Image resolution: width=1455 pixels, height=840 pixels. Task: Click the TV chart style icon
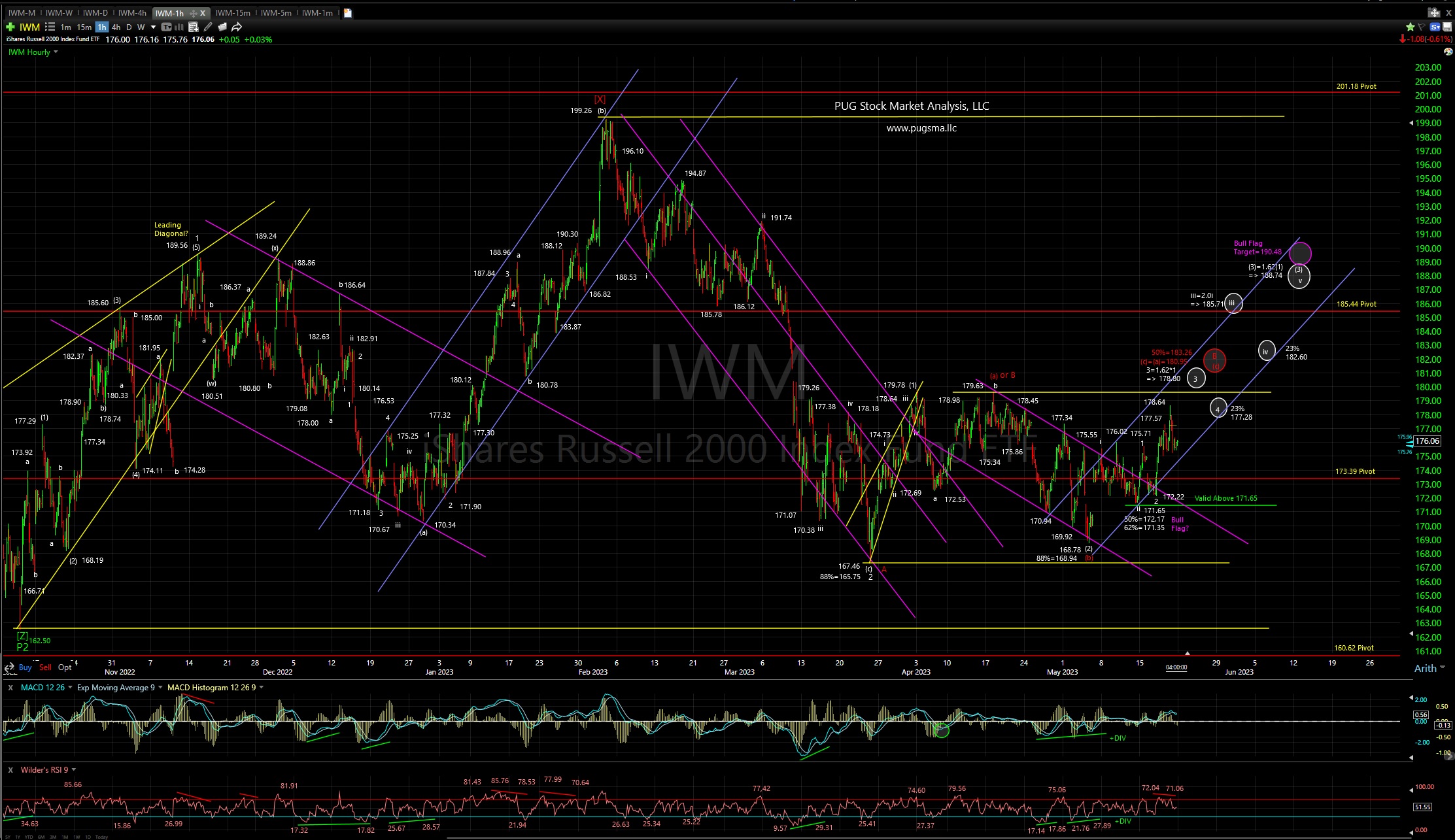pyautogui.click(x=166, y=27)
